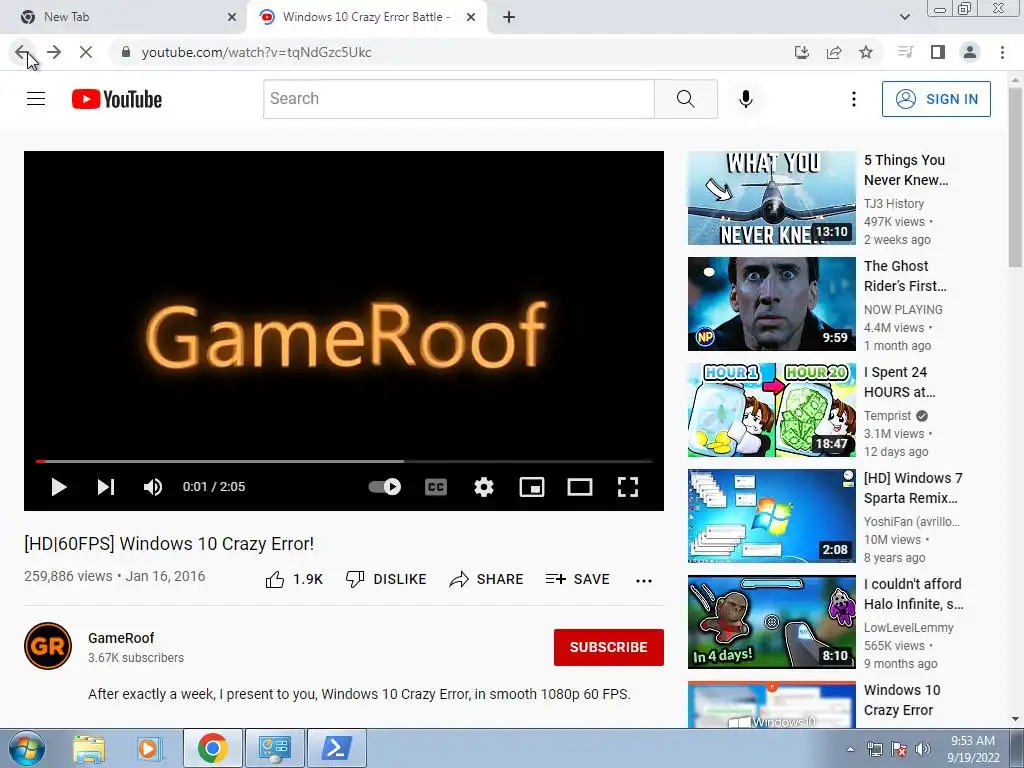The image size is (1024, 768).
Task: Open I Spent 24 HOURS video thumbnail
Action: point(772,410)
